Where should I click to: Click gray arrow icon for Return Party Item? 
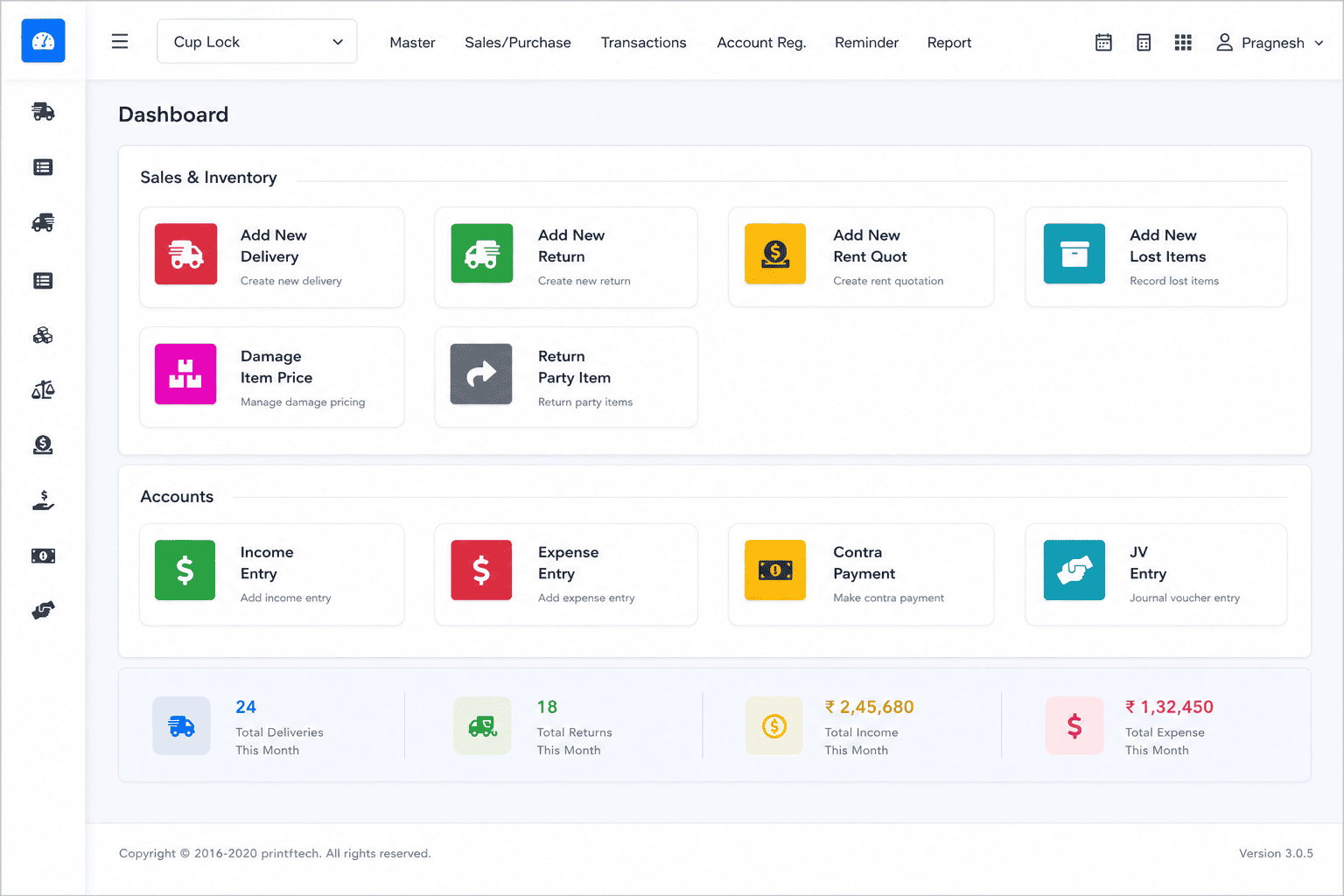point(481,374)
